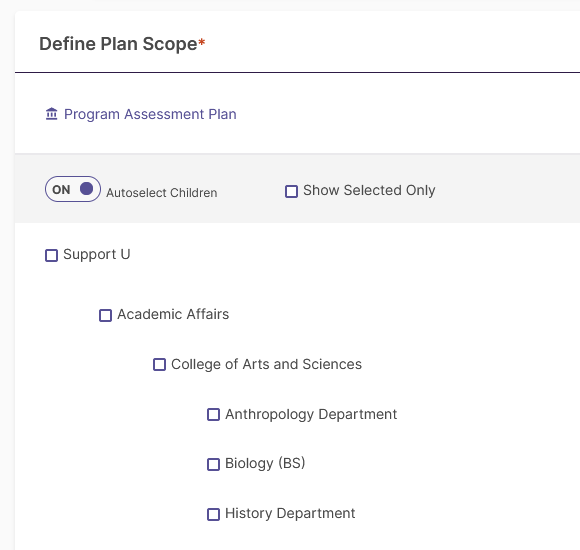Check the History Department checkbox
580x550 pixels.
coord(213,514)
